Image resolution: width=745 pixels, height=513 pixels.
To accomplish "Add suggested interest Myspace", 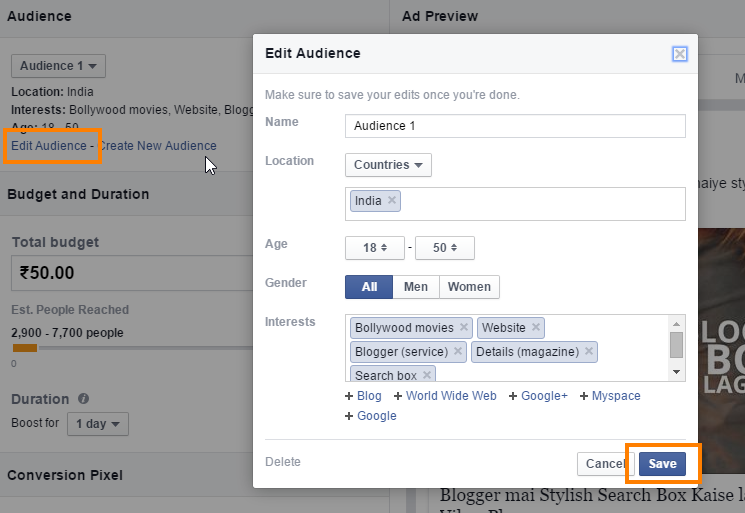I will (610, 396).
